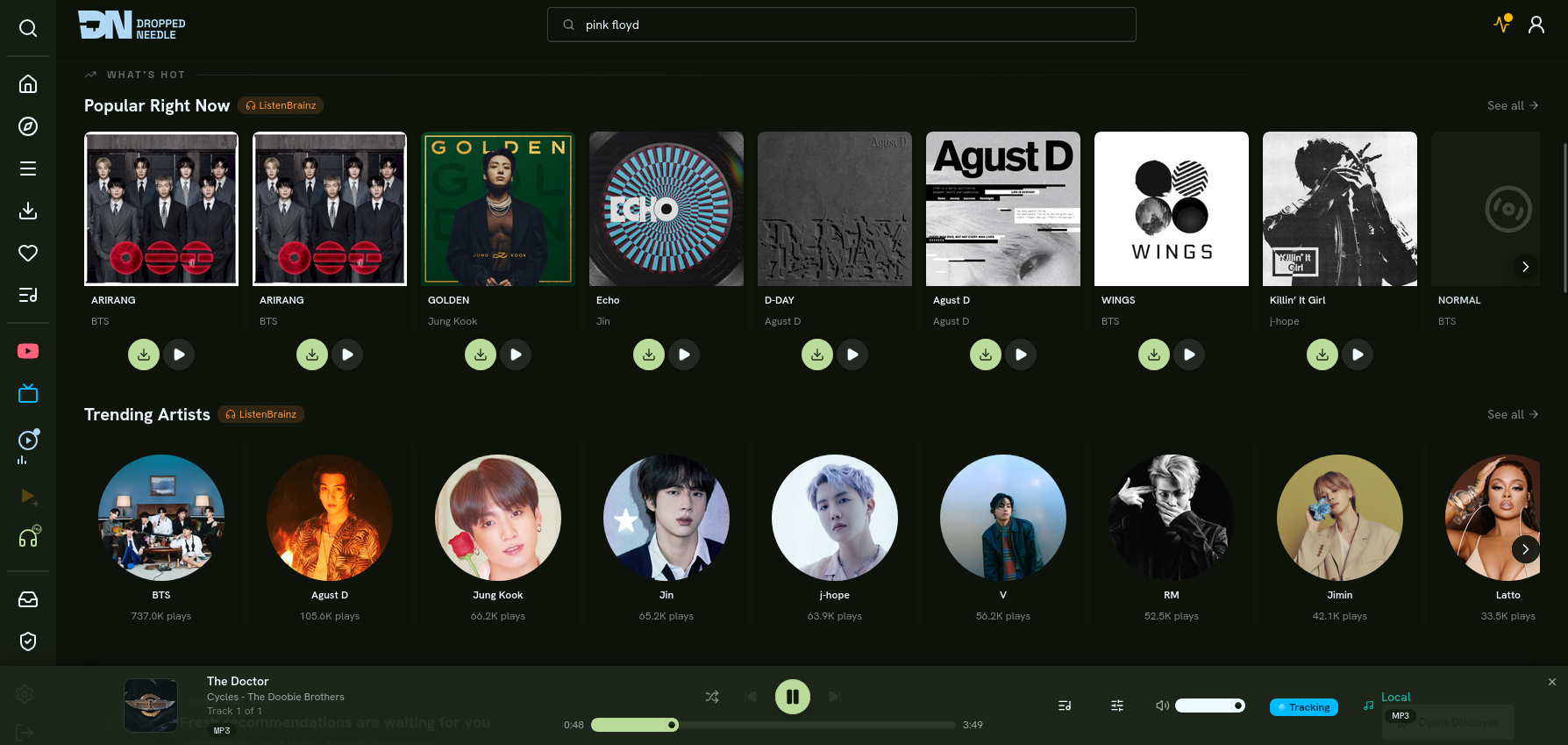Click 'Cycles - The Doobie Brothers' in player
Screen dimensions: 1568x745
(275, 697)
